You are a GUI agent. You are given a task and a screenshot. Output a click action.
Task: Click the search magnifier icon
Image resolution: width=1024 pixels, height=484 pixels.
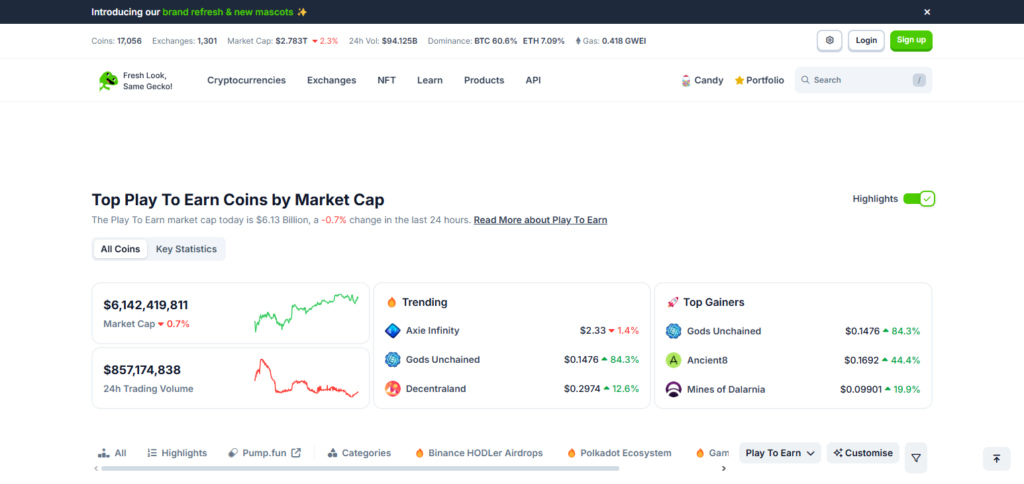(806, 80)
